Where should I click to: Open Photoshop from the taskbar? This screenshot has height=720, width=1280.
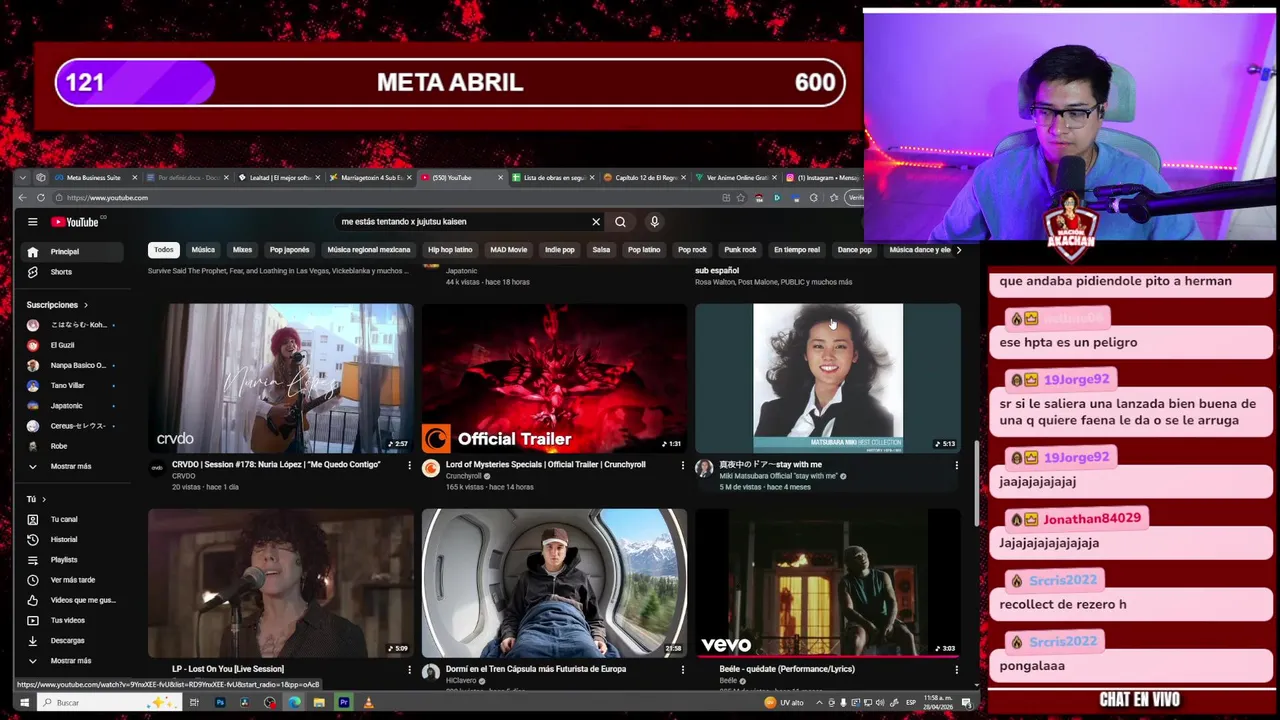pos(220,703)
